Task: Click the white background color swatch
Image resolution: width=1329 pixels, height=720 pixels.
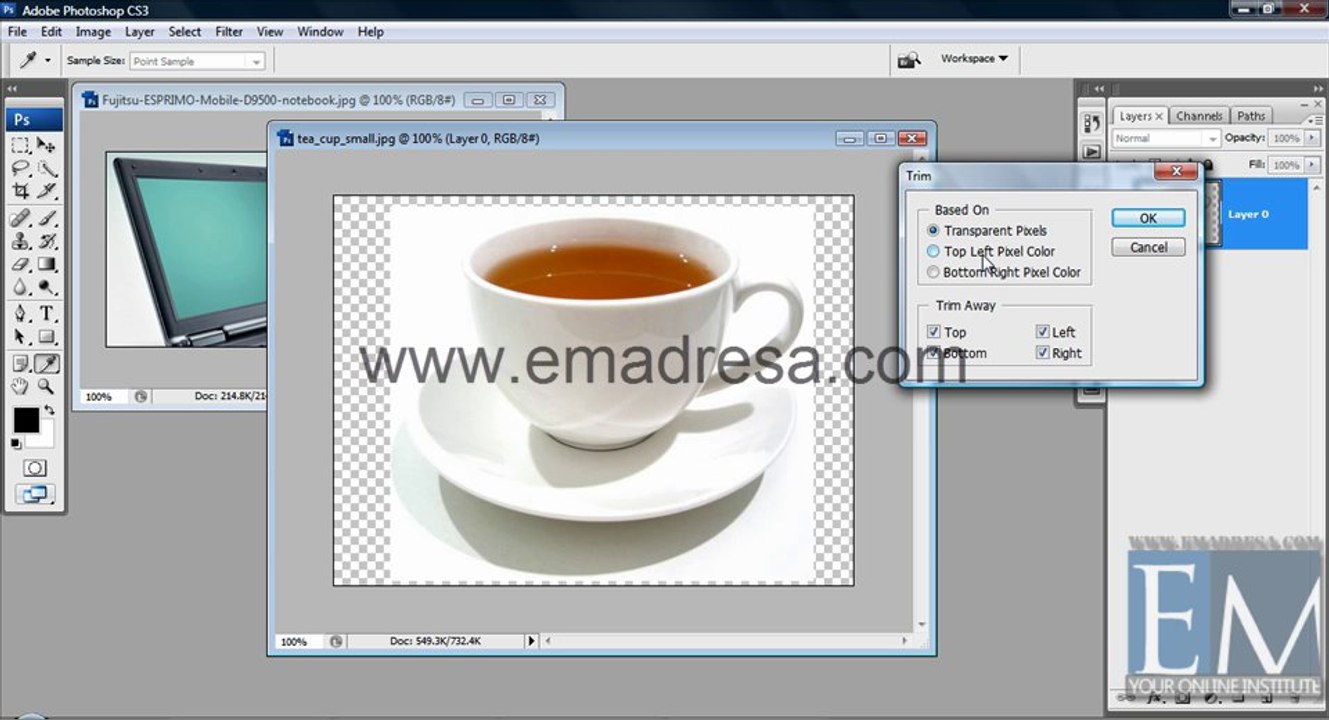Action: [45, 438]
